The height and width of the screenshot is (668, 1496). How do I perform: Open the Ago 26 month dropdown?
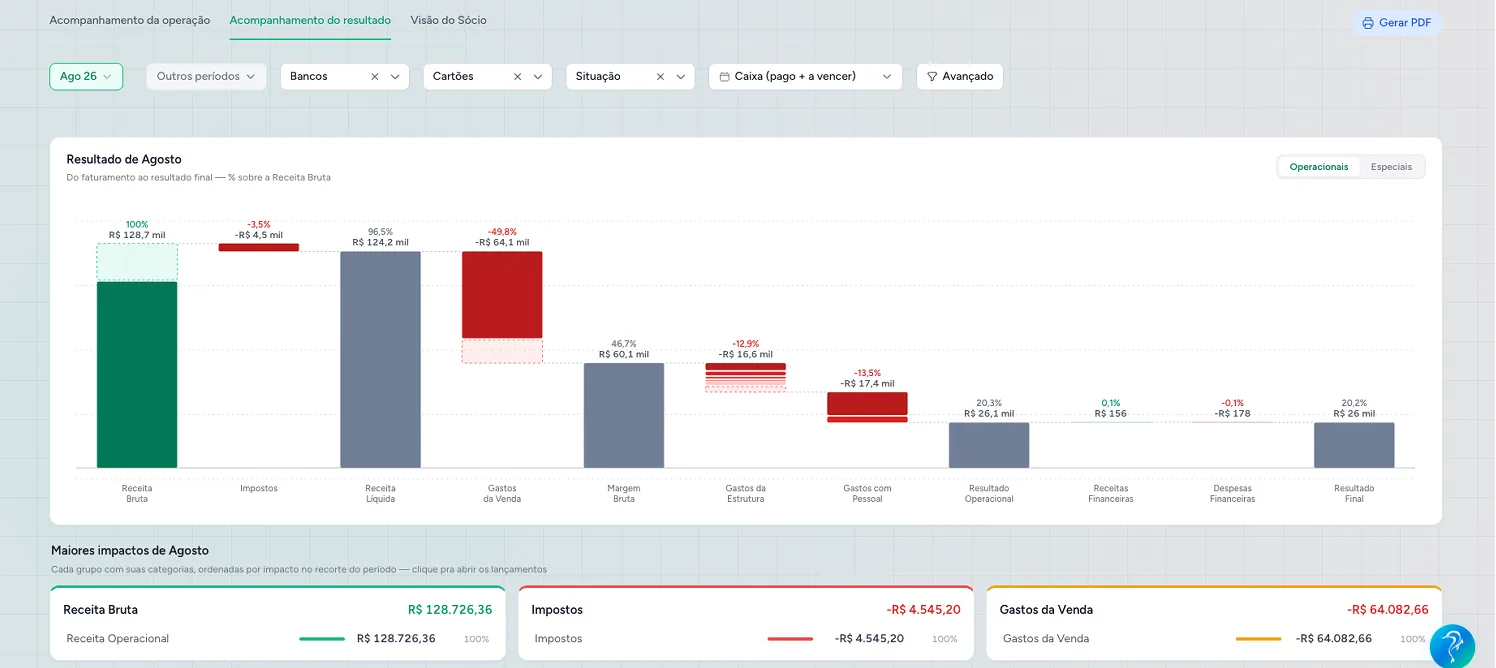86,76
